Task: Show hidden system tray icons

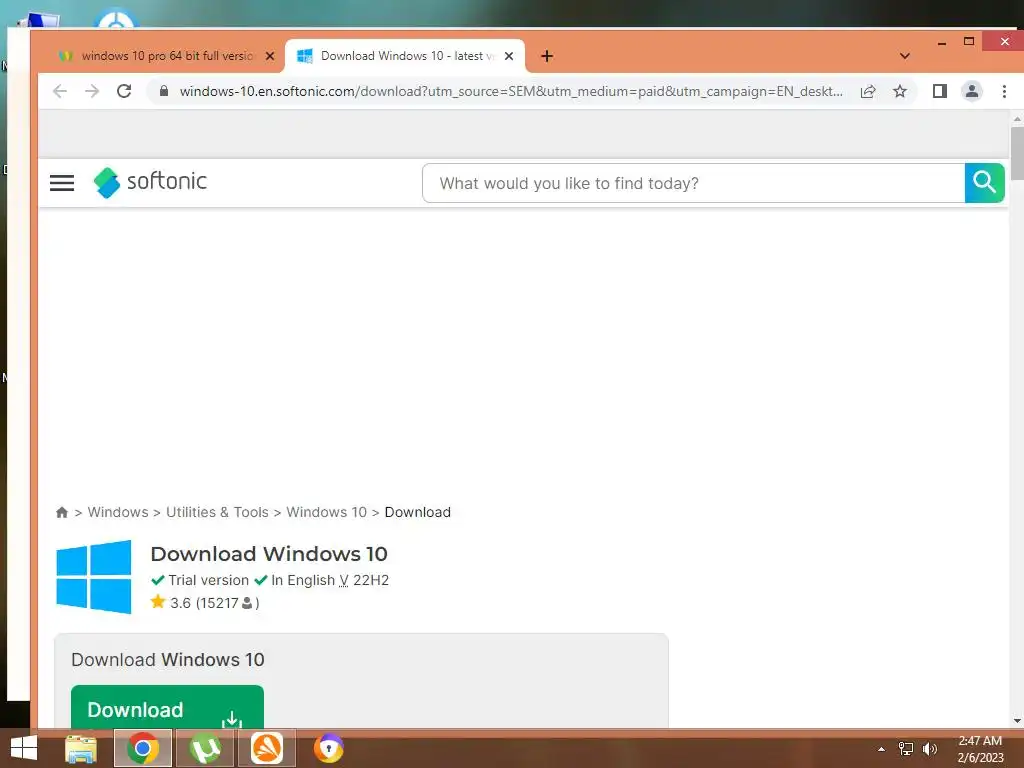Action: pos(882,749)
